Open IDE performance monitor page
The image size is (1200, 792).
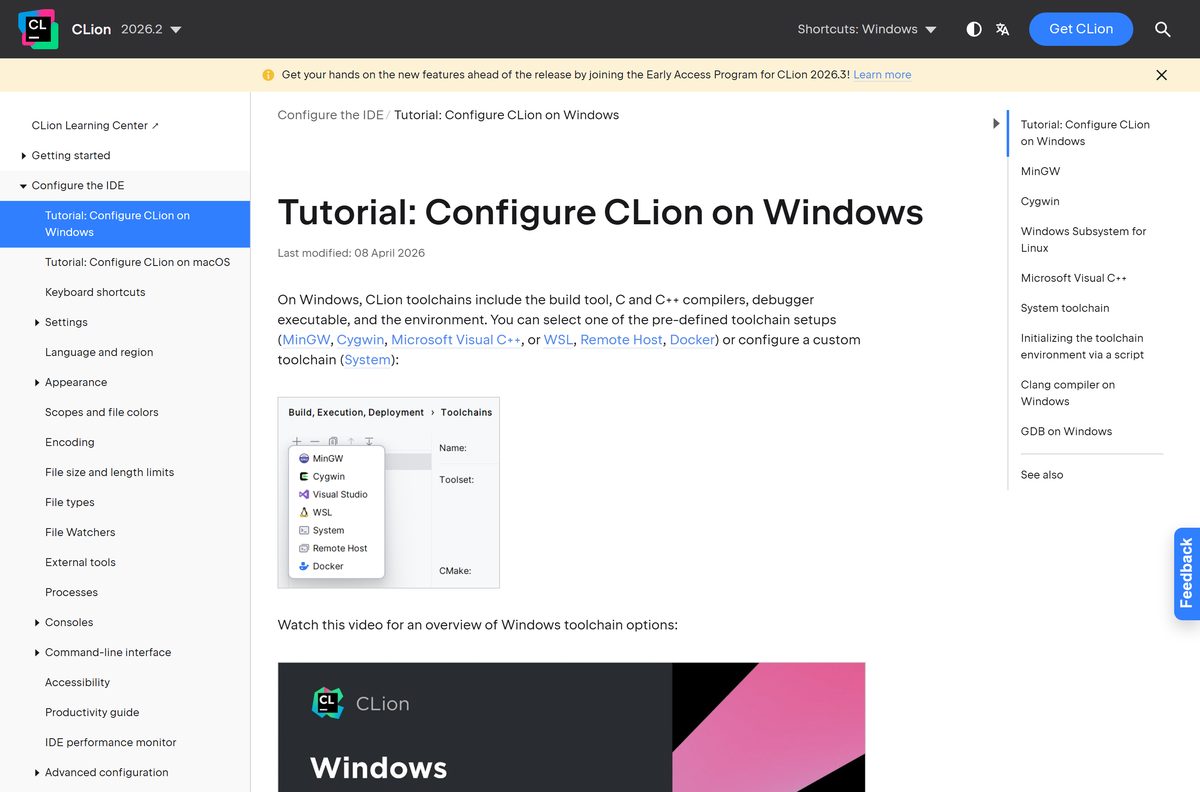click(110, 742)
